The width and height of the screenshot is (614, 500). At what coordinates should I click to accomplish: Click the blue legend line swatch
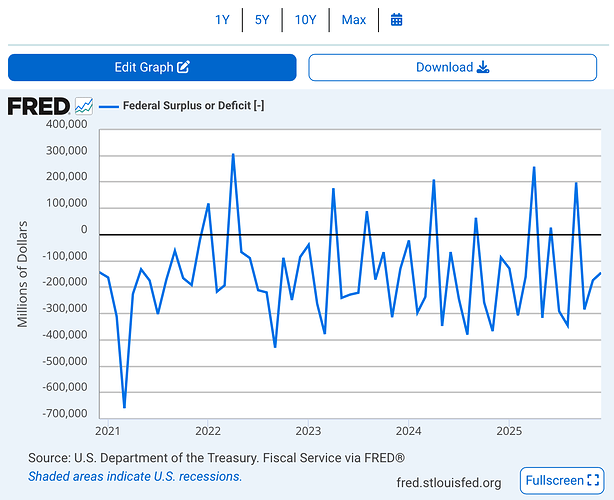[108, 106]
